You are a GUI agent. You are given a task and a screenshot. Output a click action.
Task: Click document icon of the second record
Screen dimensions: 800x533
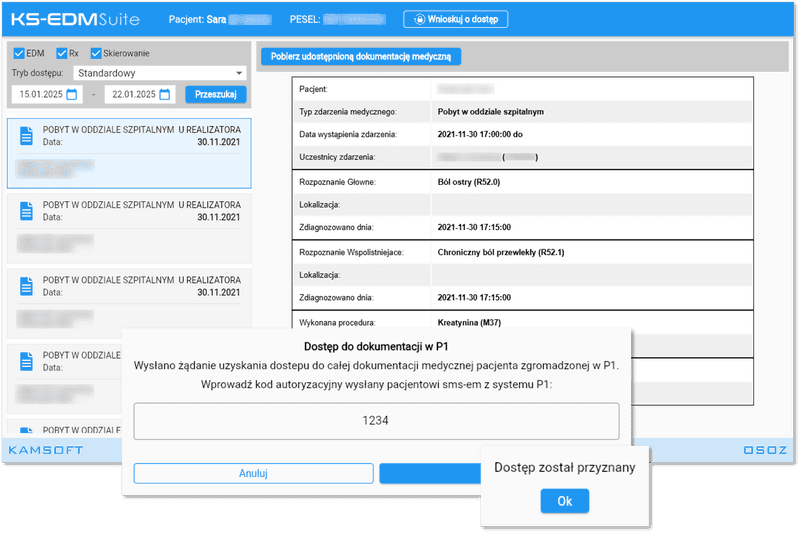[27, 211]
